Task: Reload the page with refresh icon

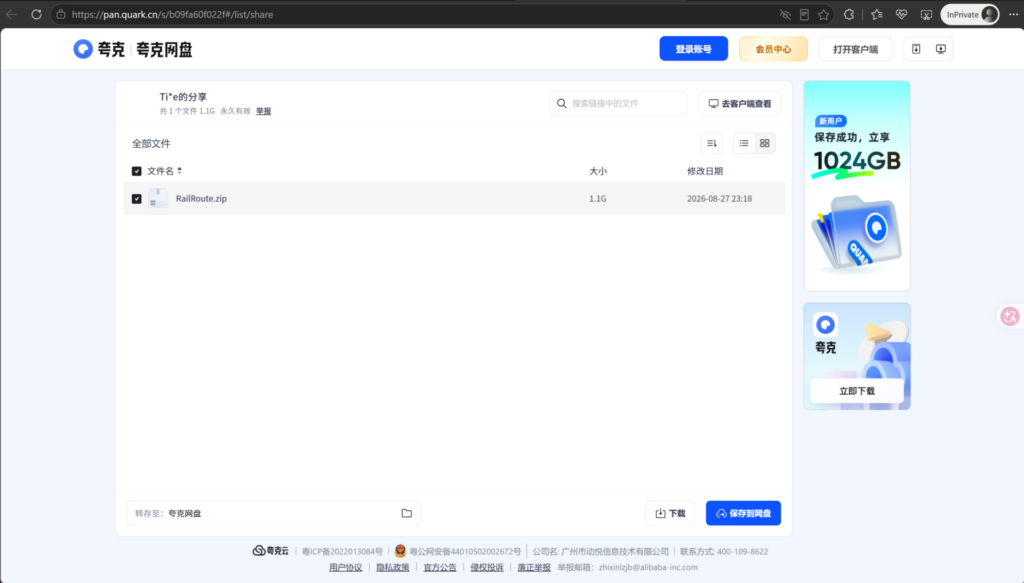Action: tap(37, 14)
